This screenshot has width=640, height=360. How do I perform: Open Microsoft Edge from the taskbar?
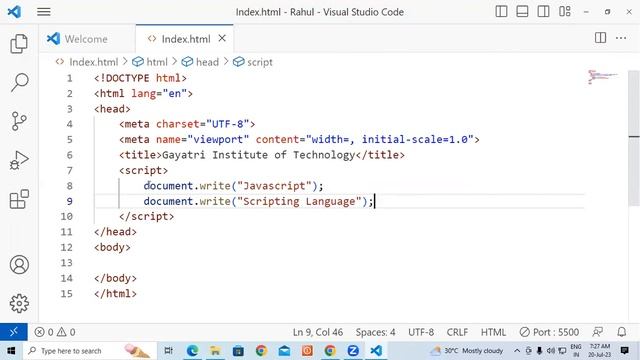click(192, 351)
